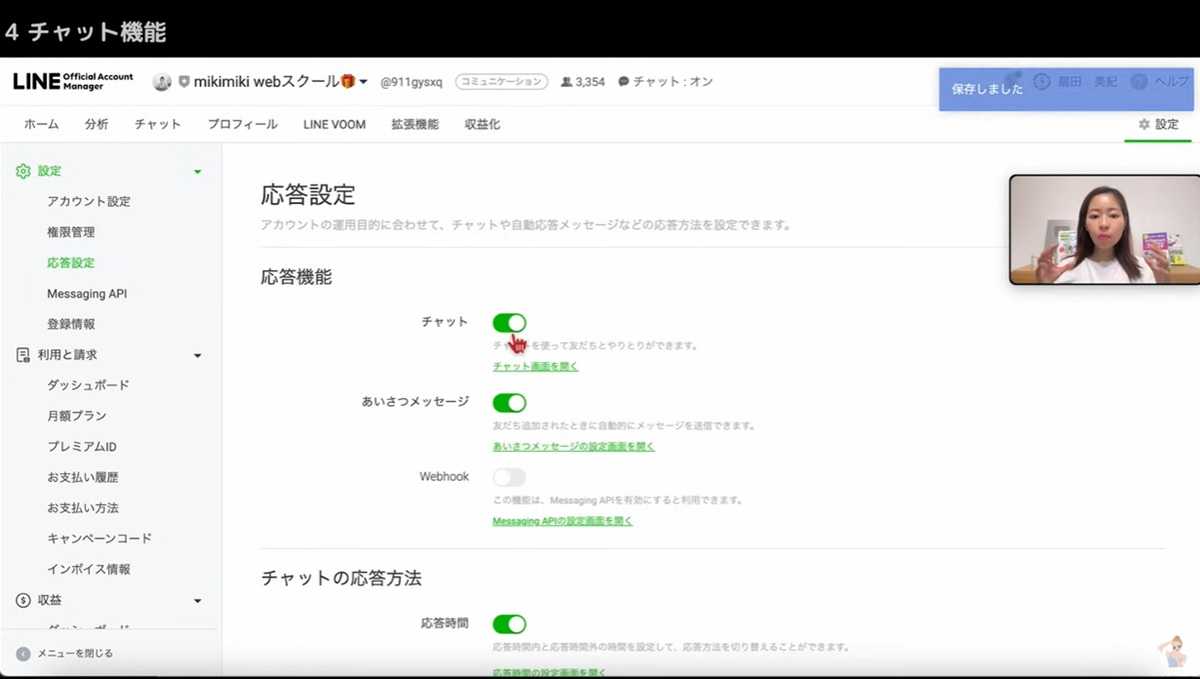Open インボイス情報 in sidebar
The image size is (1200, 679).
pos(89,569)
